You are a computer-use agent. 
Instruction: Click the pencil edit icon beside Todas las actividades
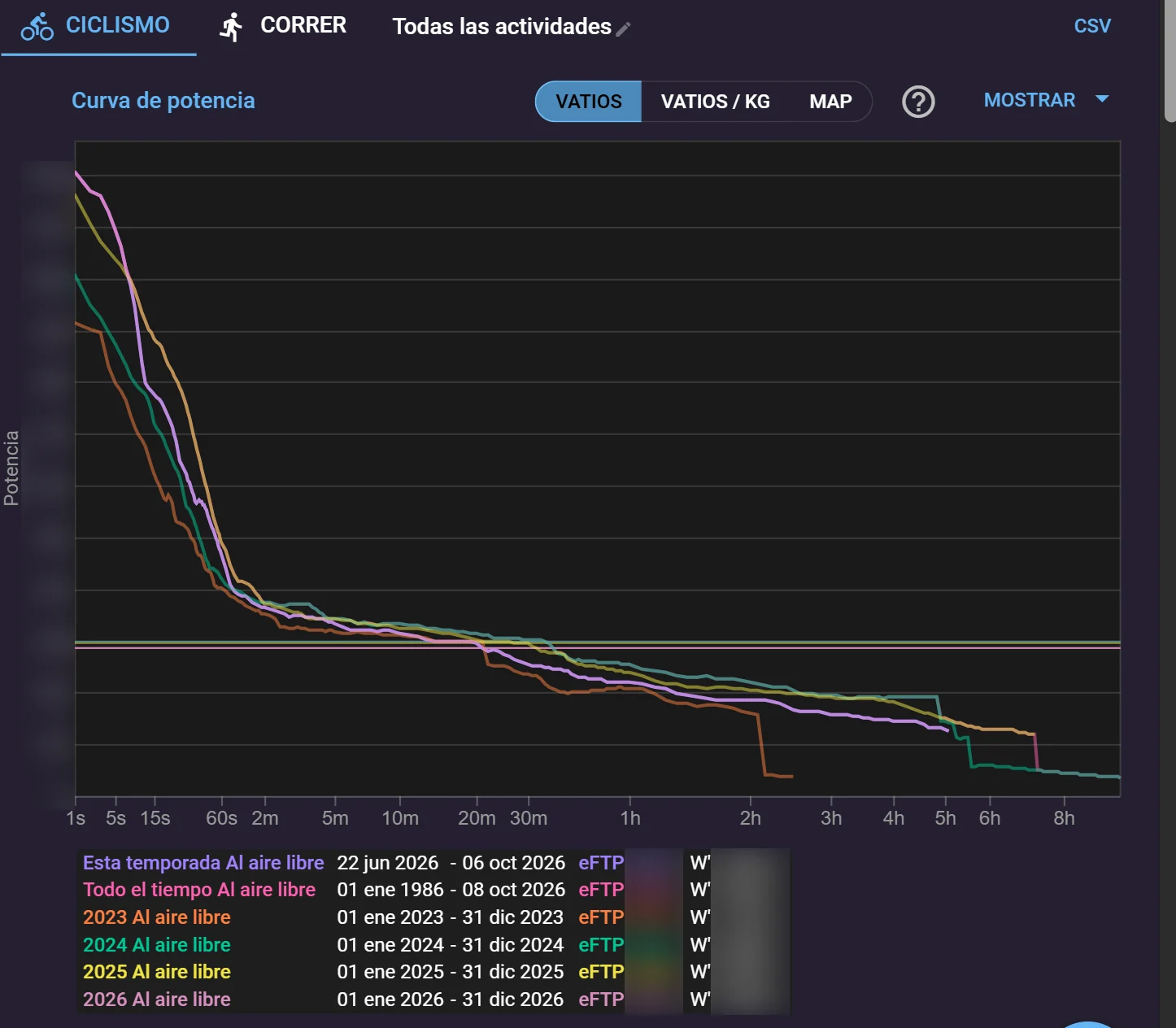tap(624, 29)
